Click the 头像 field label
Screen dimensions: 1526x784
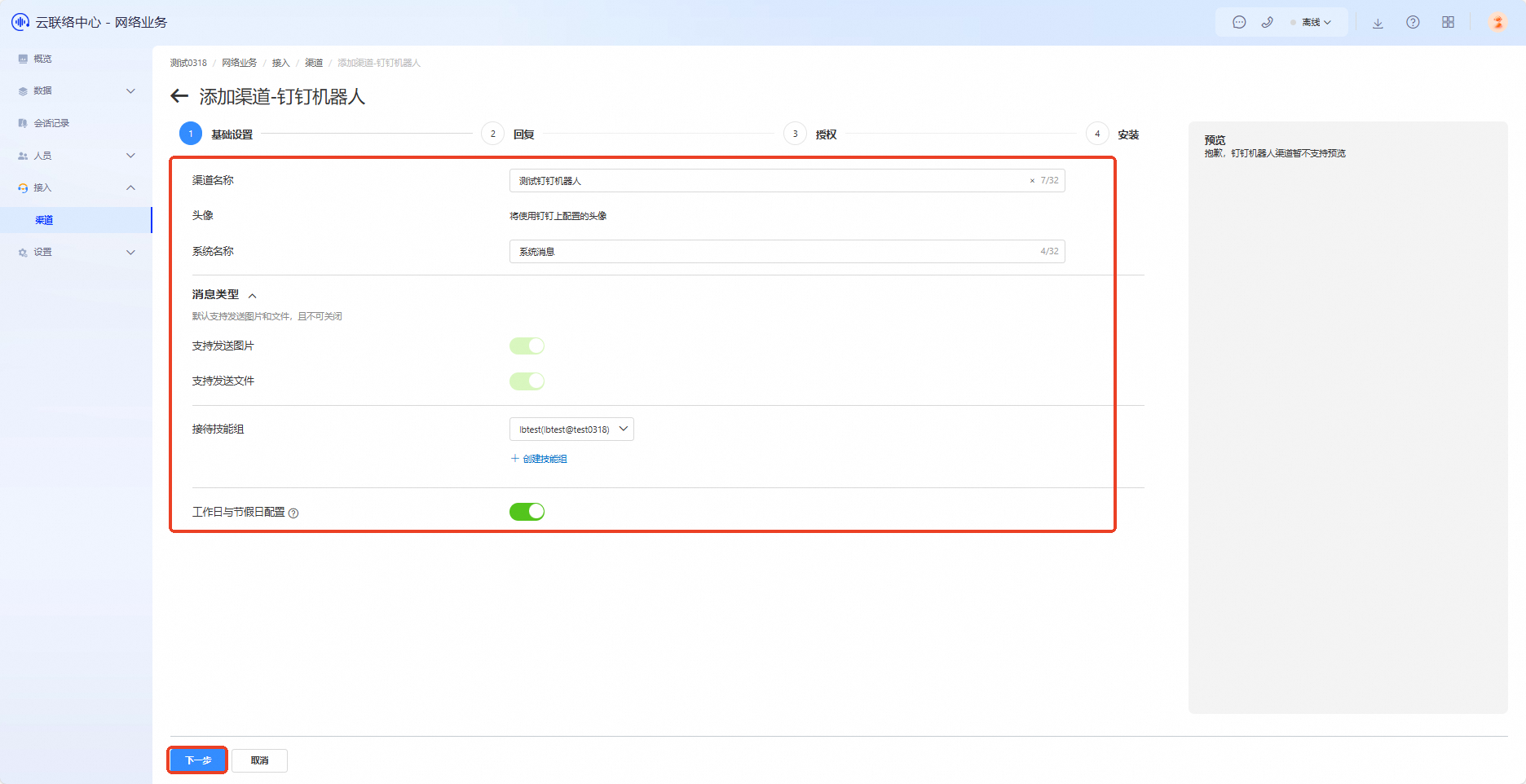(203, 216)
